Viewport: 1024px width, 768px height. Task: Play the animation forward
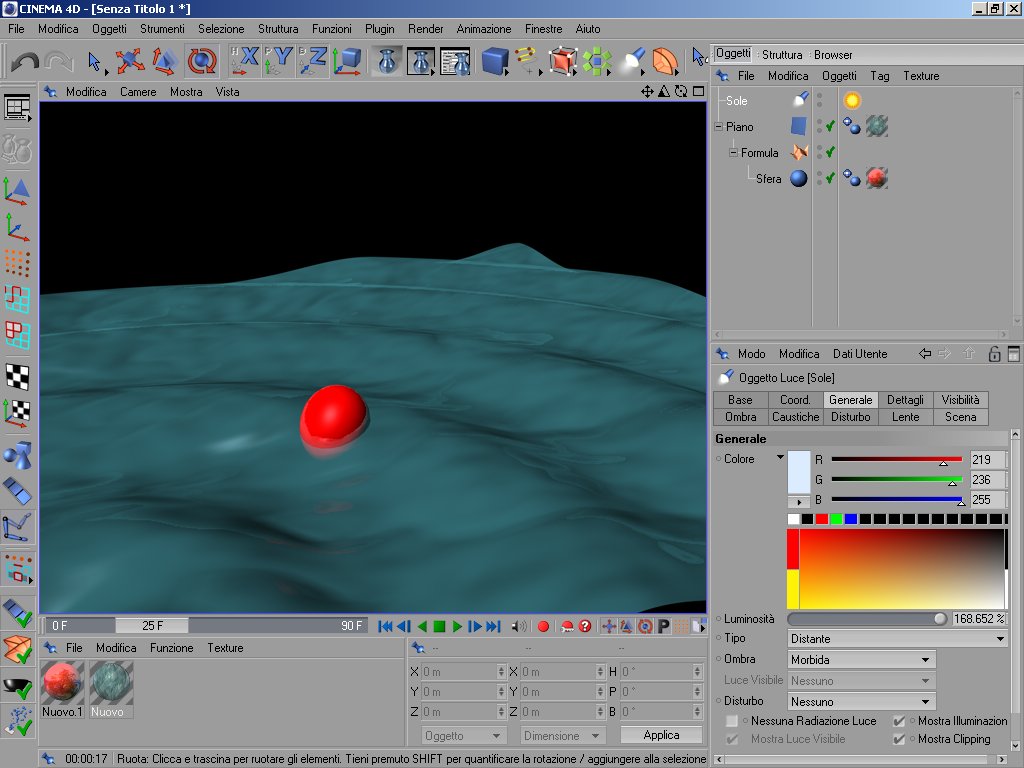click(x=457, y=626)
